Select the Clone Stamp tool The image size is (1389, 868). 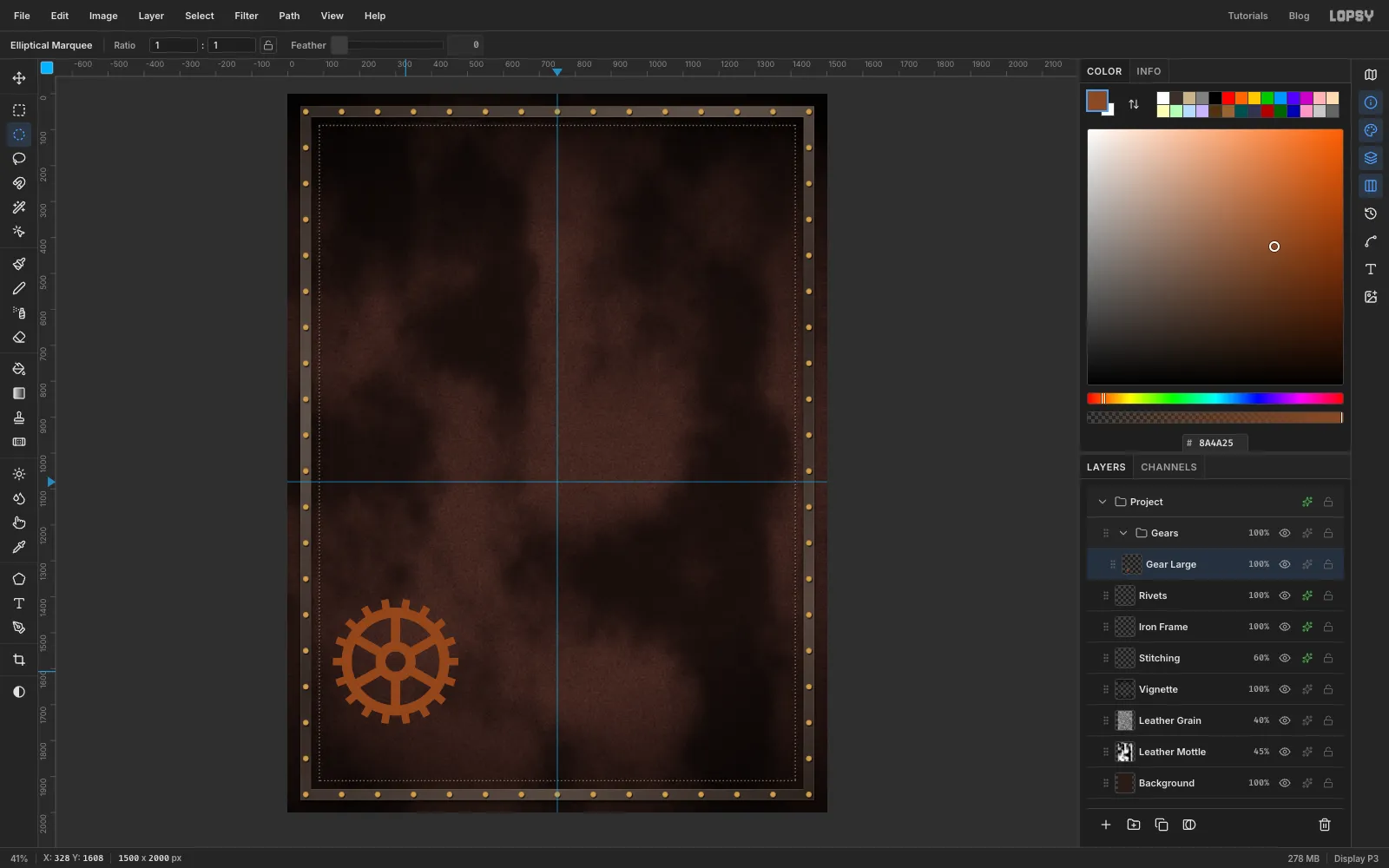pyautogui.click(x=19, y=418)
